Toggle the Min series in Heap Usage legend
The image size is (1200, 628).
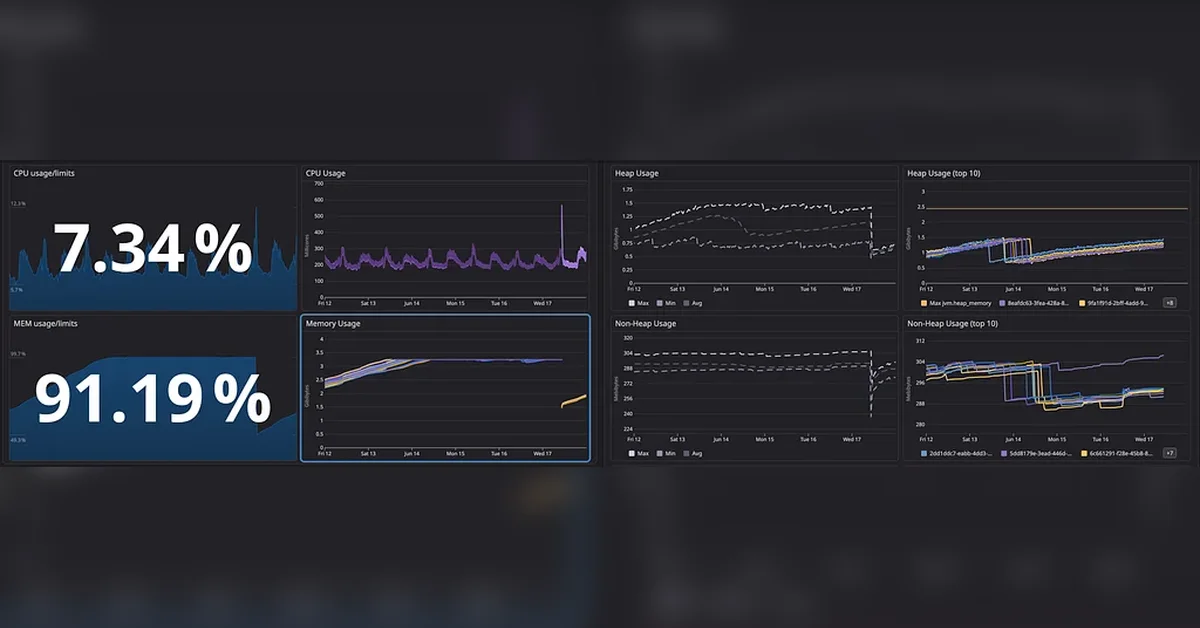tap(666, 301)
